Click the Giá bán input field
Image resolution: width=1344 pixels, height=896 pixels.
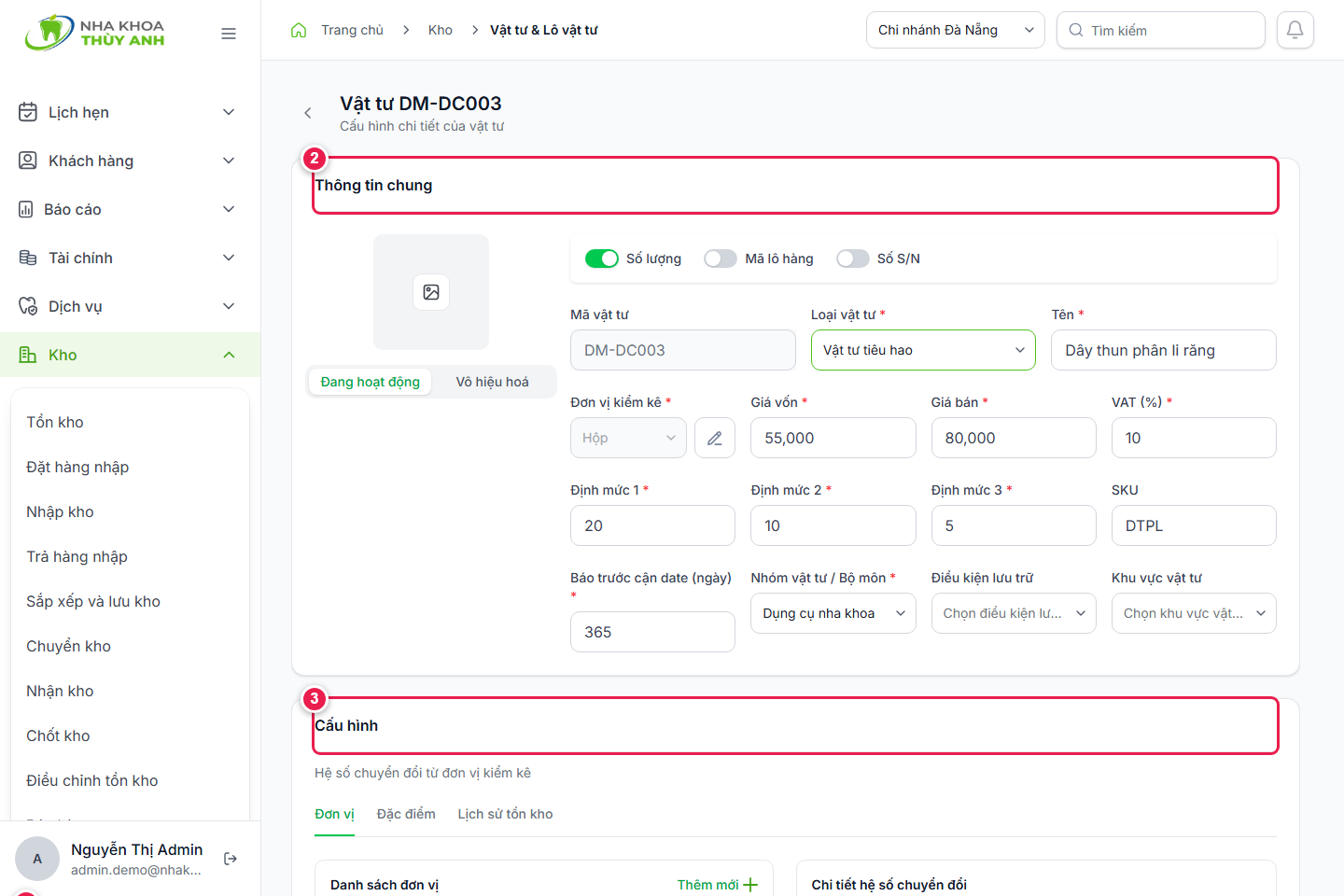[x=1014, y=438]
